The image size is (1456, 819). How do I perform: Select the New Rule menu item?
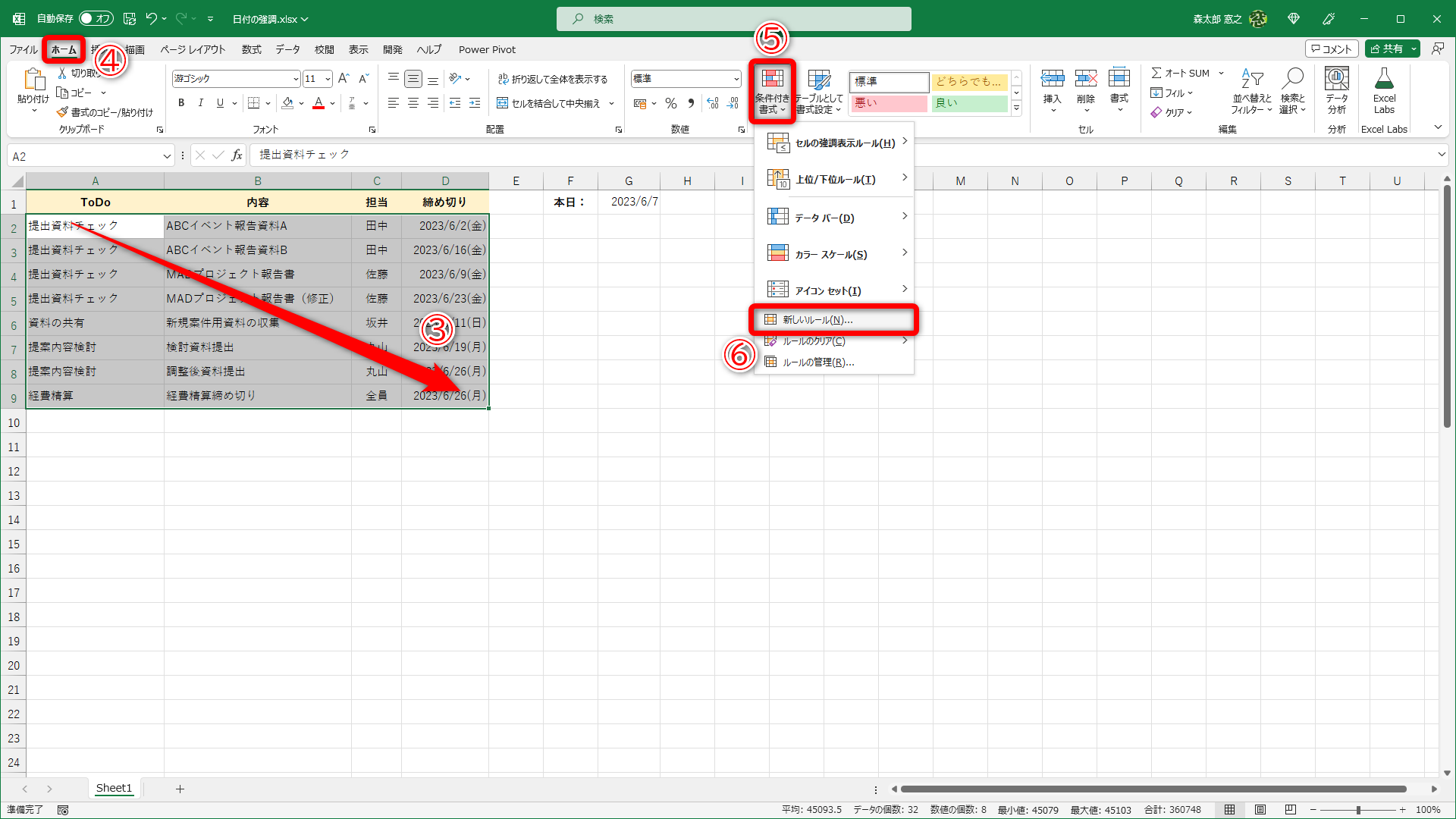pos(817,320)
